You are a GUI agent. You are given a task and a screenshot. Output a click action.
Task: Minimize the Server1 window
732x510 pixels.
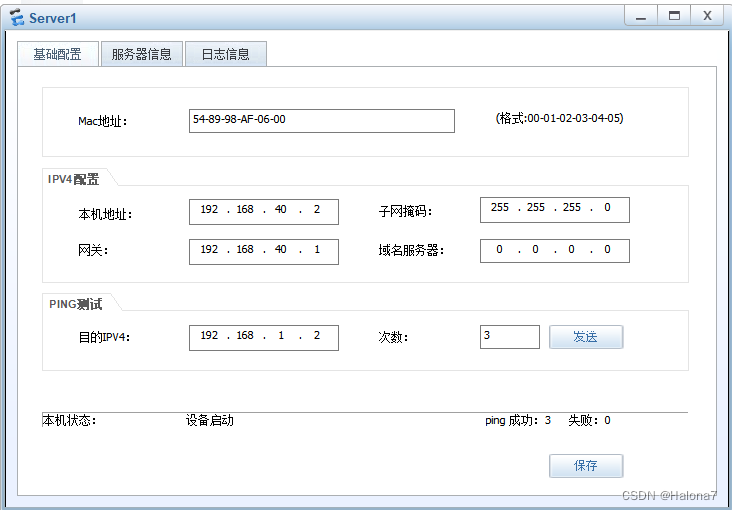pyautogui.click(x=641, y=16)
